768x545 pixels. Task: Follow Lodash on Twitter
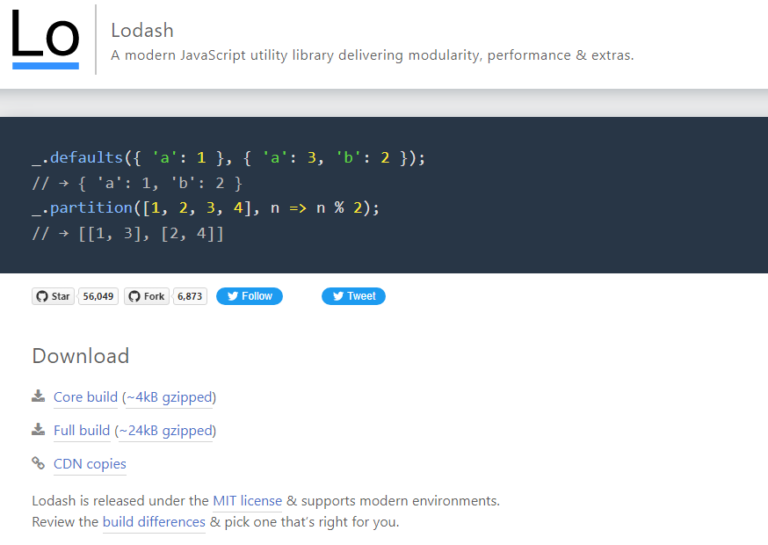[x=249, y=296]
